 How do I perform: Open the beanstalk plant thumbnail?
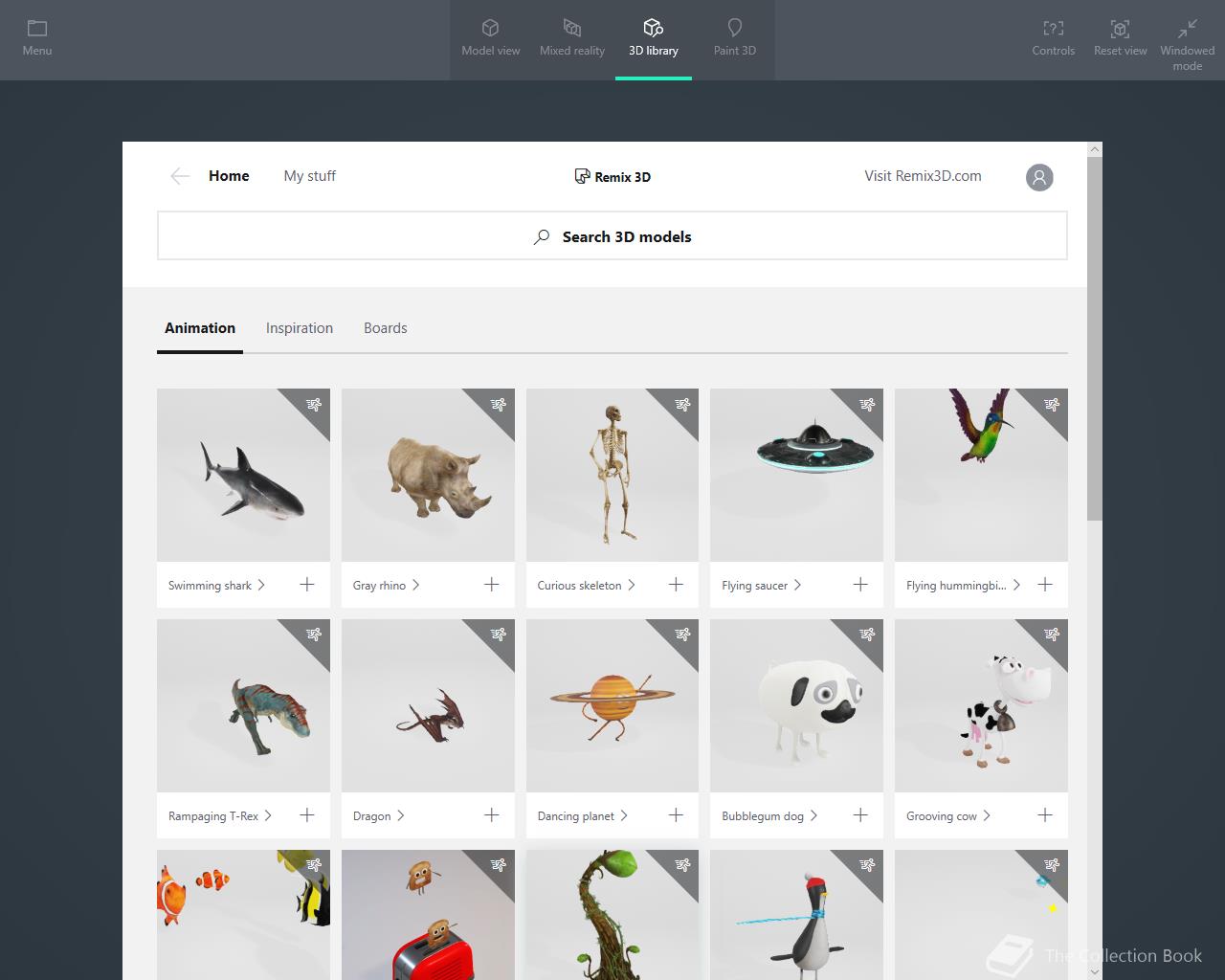coord(612,915)
